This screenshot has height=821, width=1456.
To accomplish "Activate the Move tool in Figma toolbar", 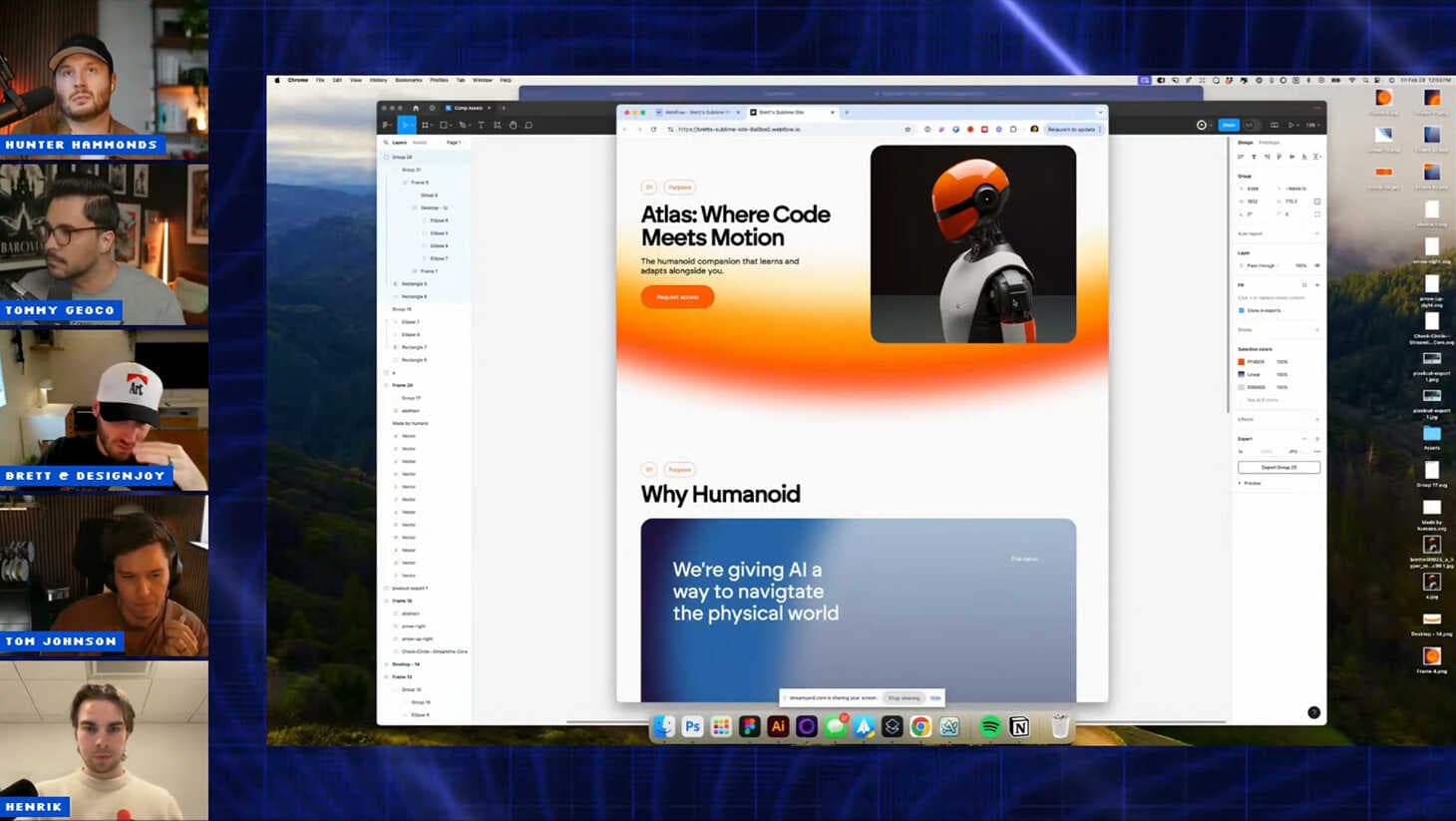I will click(x=406, y=126).
